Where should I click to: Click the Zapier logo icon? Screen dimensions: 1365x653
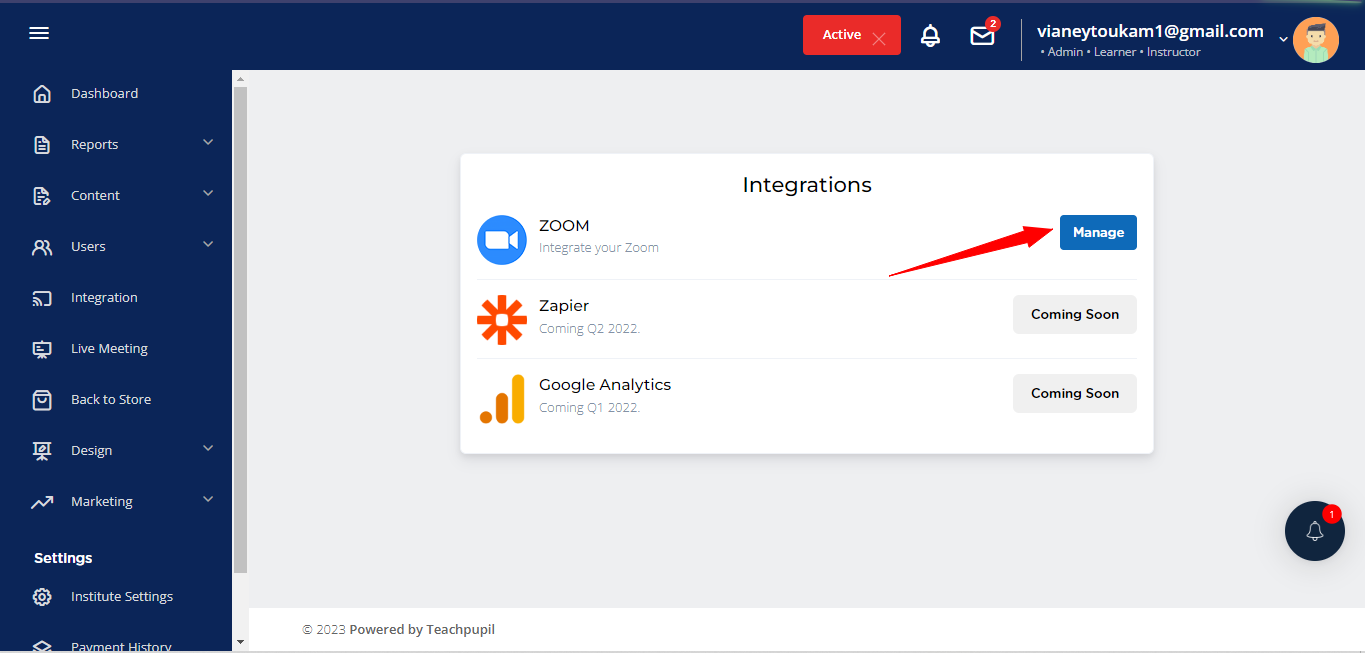point(502,320)
